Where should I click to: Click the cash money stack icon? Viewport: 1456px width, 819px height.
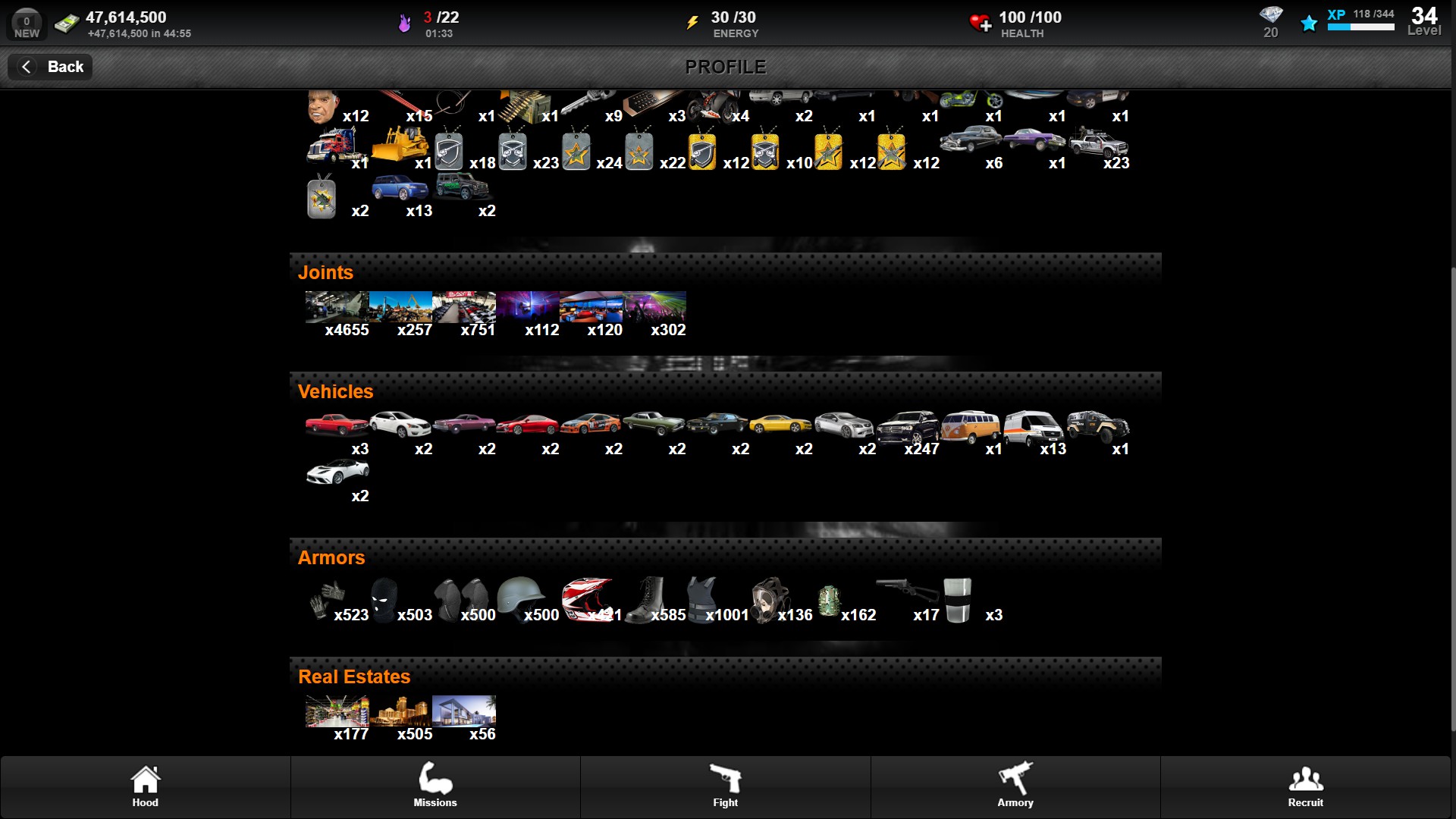67,24
